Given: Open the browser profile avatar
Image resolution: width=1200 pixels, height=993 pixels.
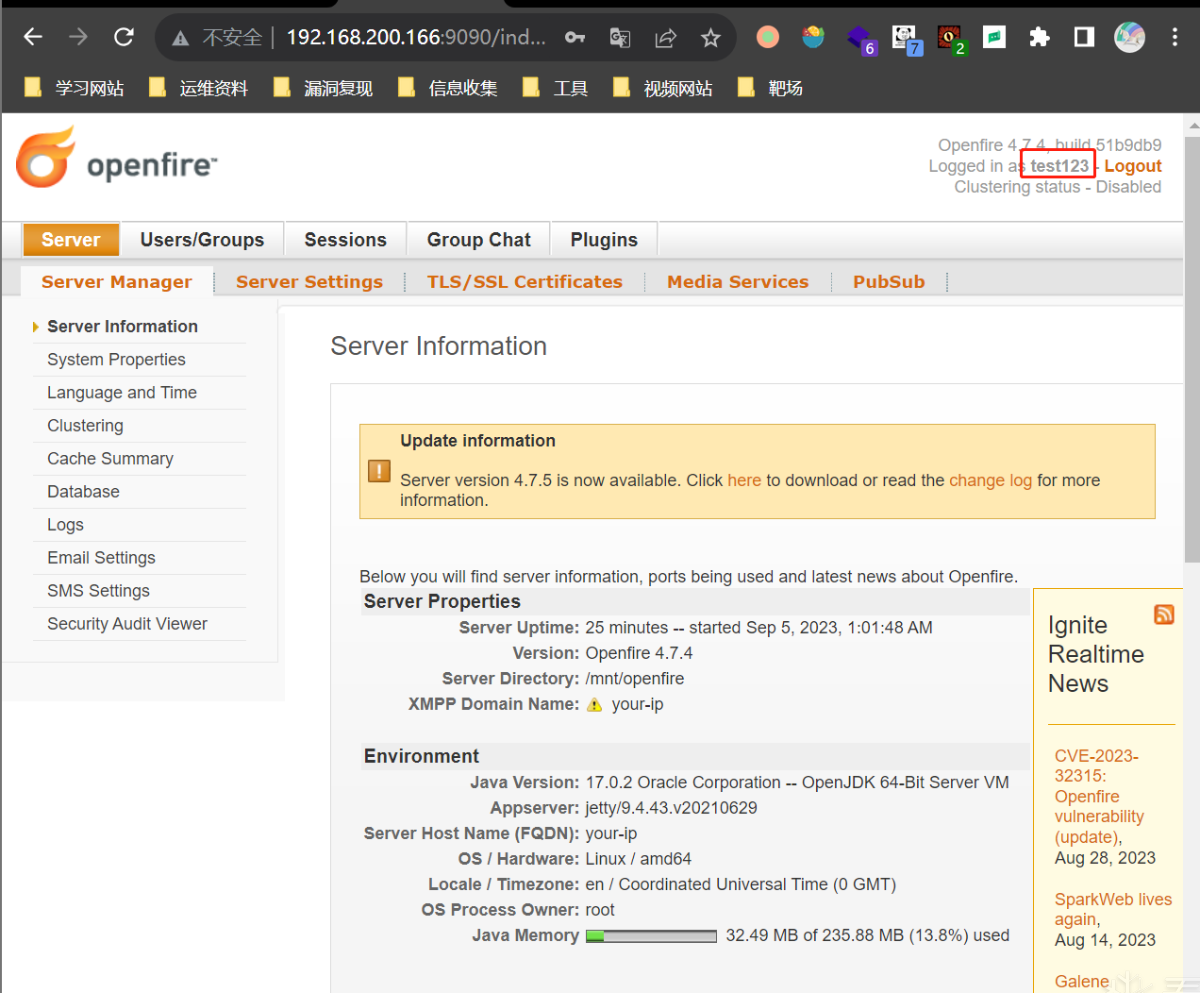Looking at the screenshot, I should click(x=1130, y=38).
